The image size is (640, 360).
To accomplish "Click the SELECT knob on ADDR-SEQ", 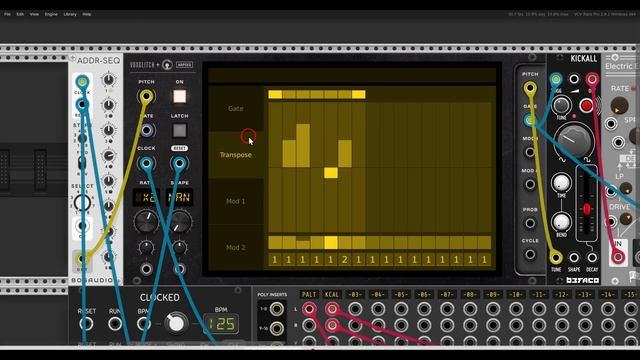I will (82, 202).
